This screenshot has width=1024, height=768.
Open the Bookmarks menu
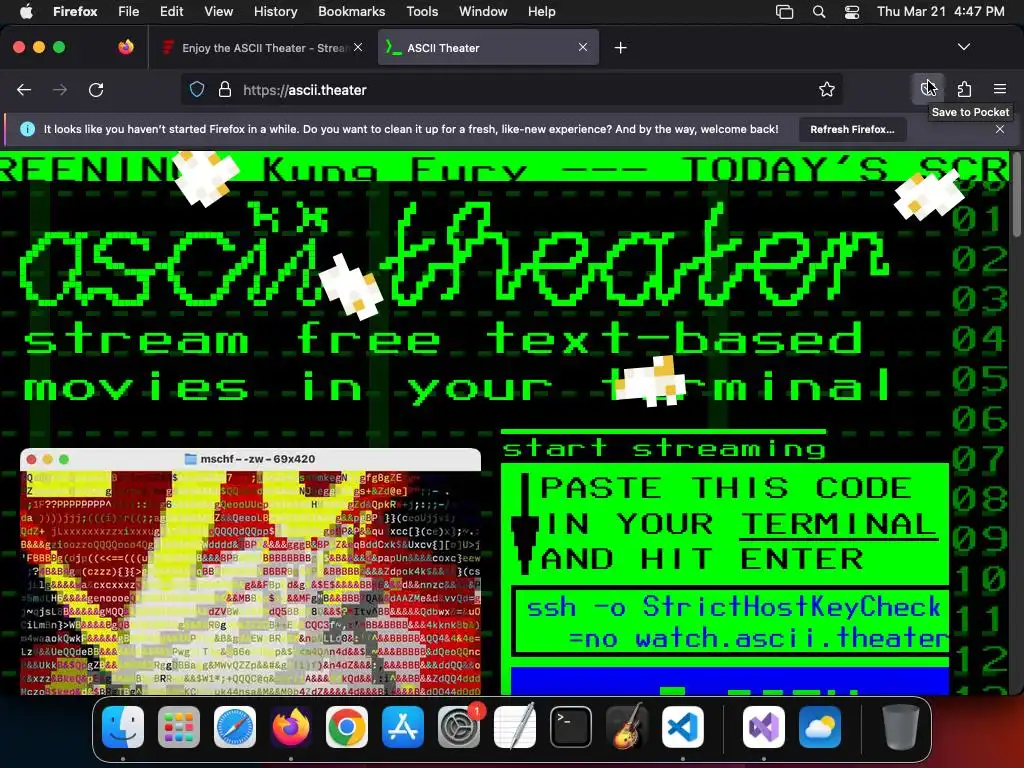tap(351, 11)
